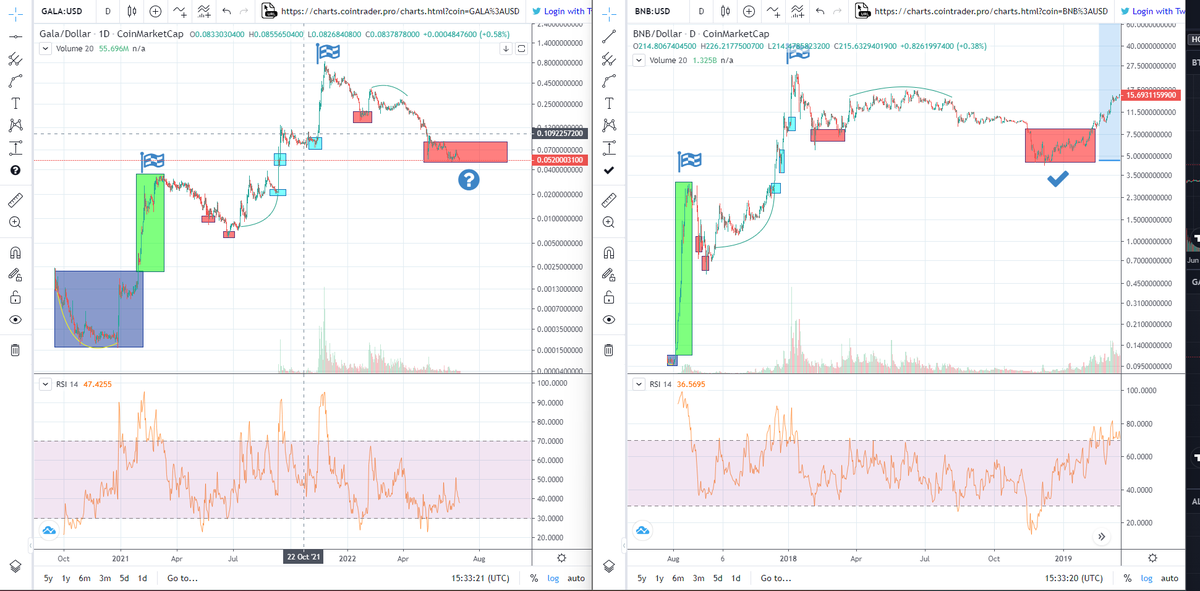Toggle auto scale in GALA chart

pyautogui.click(x=576, y=578)
